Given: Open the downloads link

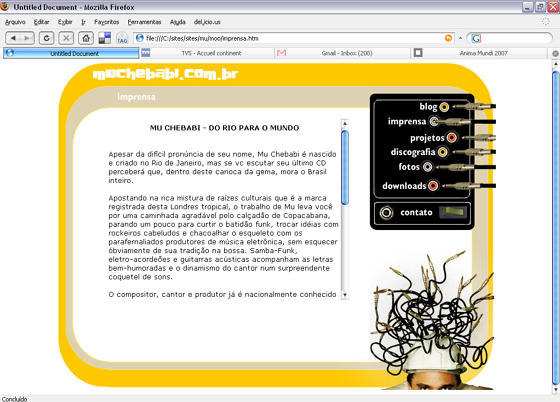Looking at the screenshot, I should pyautogui.click(x=404, y=186).
